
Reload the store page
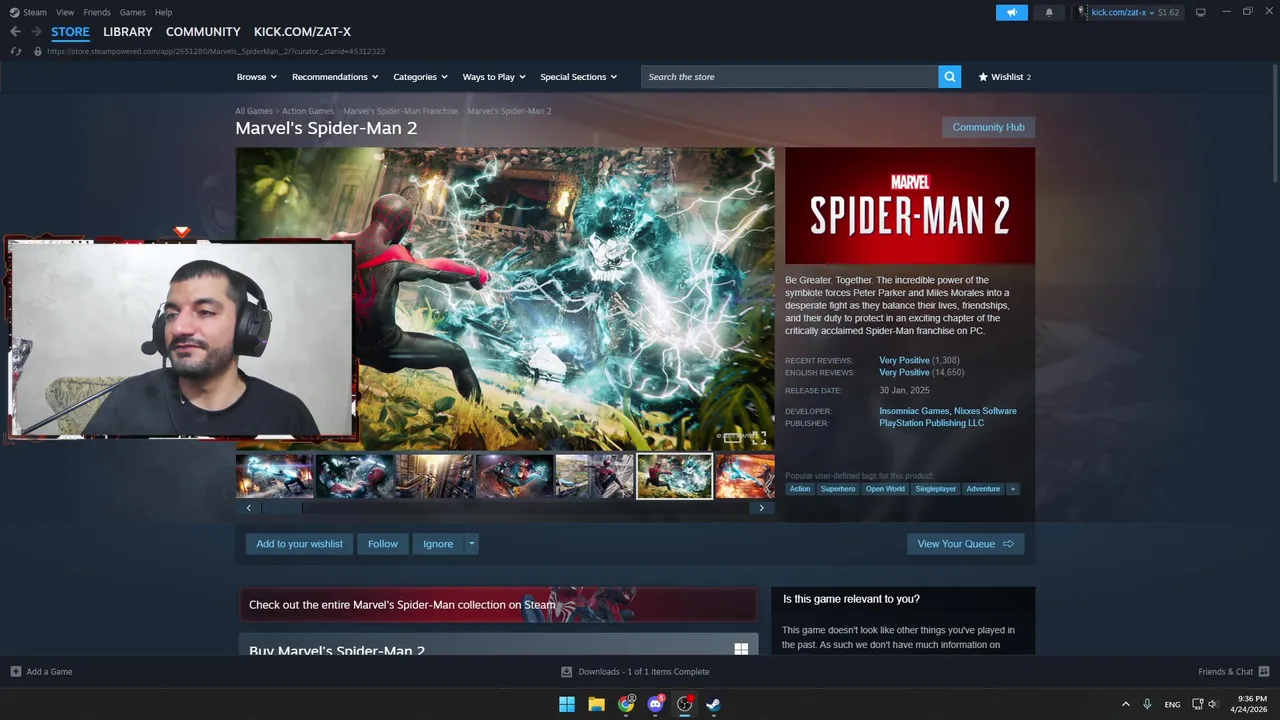(x=16, y=51)
